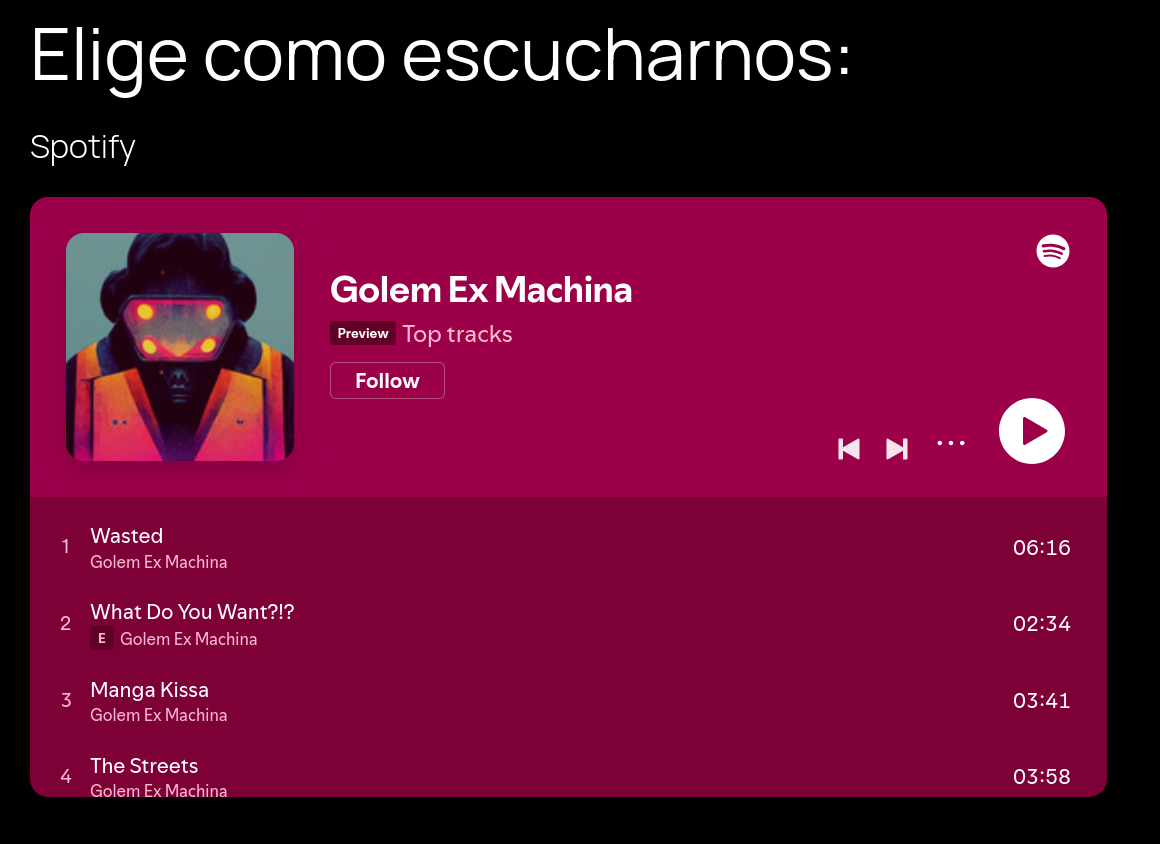
Task: Open the artist link under Manga Kissa
Action: 158,715
